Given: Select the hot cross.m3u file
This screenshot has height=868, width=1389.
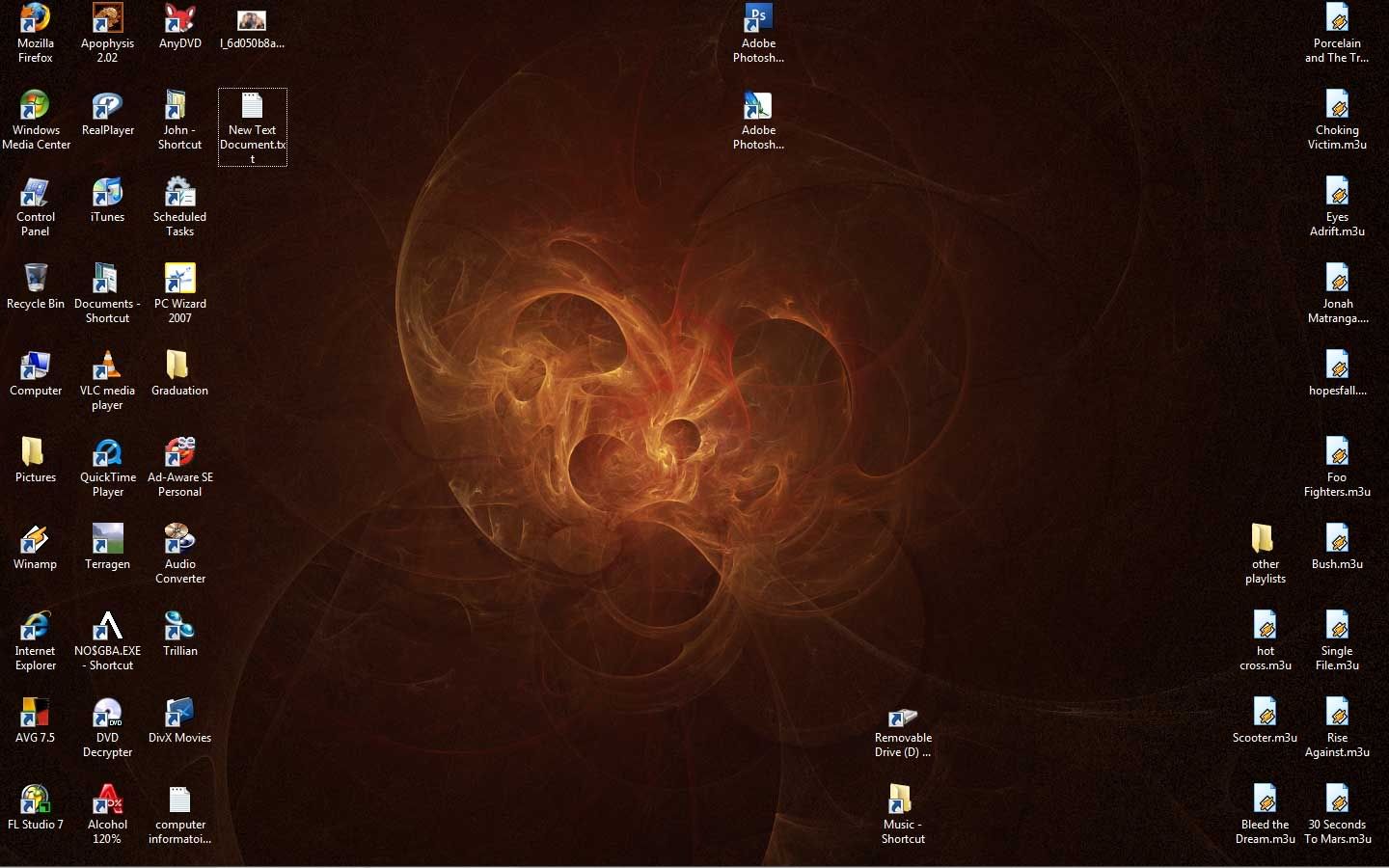Looking at the screenshot, I should click(1265, 626).
